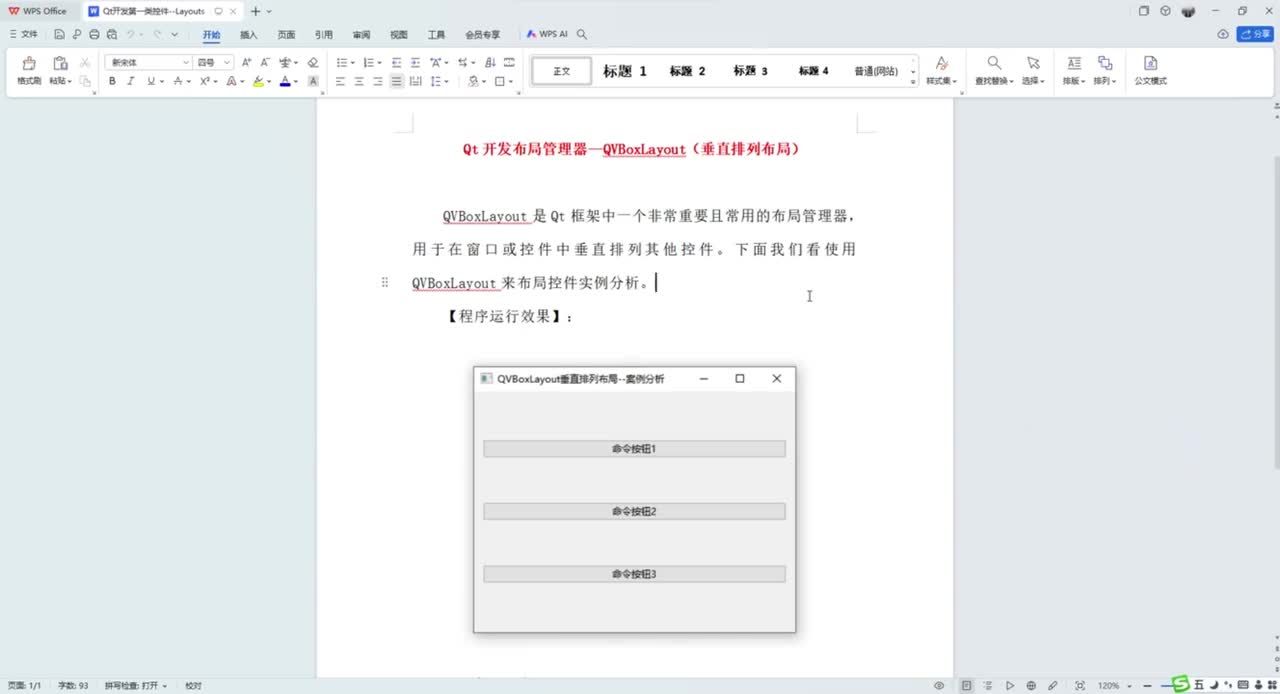This screenshot has width=1280, height=694.
Task: Click the web layout globe icon
Action: [1031, 686]
